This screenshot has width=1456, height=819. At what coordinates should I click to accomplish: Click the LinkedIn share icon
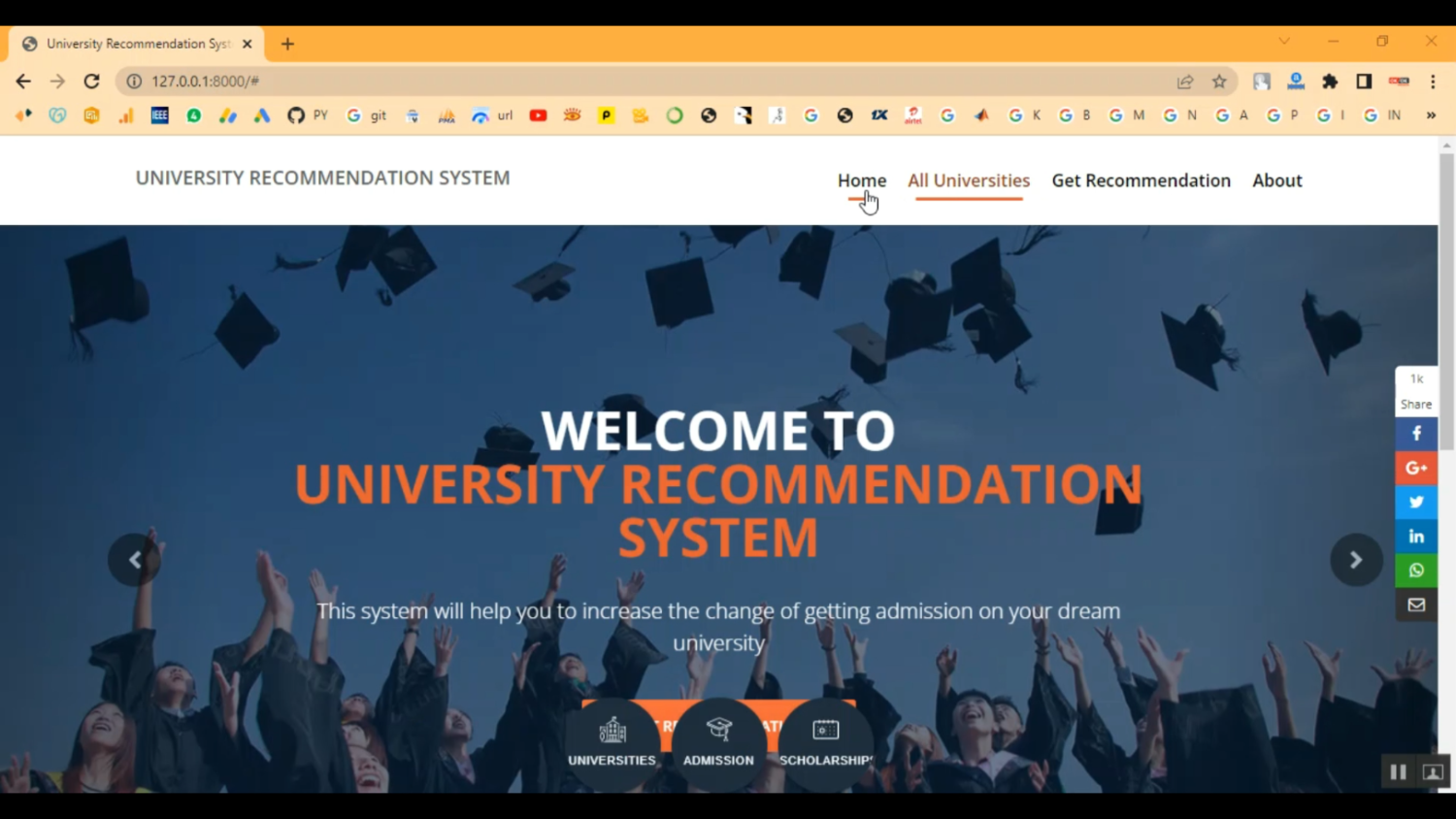click(x=1415, y=536)
